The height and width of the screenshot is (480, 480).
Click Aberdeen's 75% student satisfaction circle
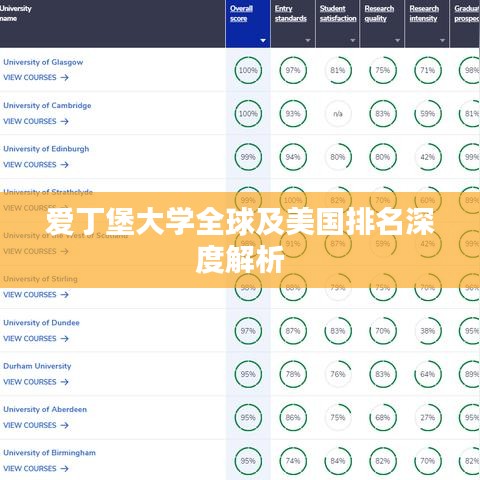(x=338, y=418)
